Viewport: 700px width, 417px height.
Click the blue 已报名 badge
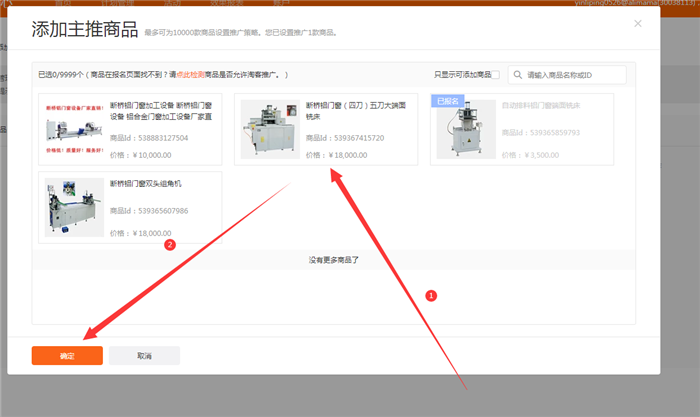click(x=445, y=101)
